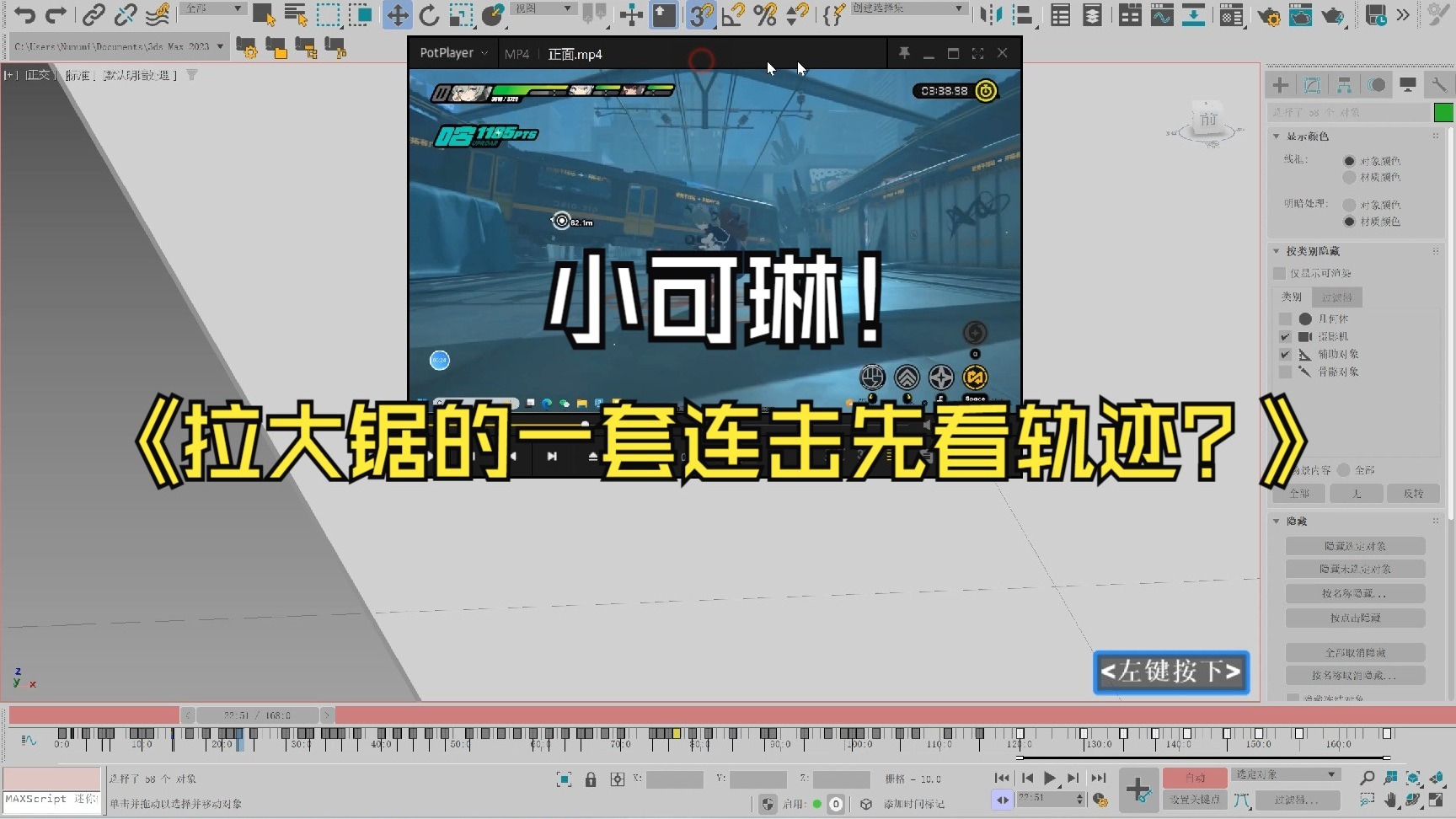Image resolution: width=1456 pixels, height=819 pixels.
Task: Select shaded 材质颜色 radio button
Action: pyautogui.click(x=1349, y=222)
